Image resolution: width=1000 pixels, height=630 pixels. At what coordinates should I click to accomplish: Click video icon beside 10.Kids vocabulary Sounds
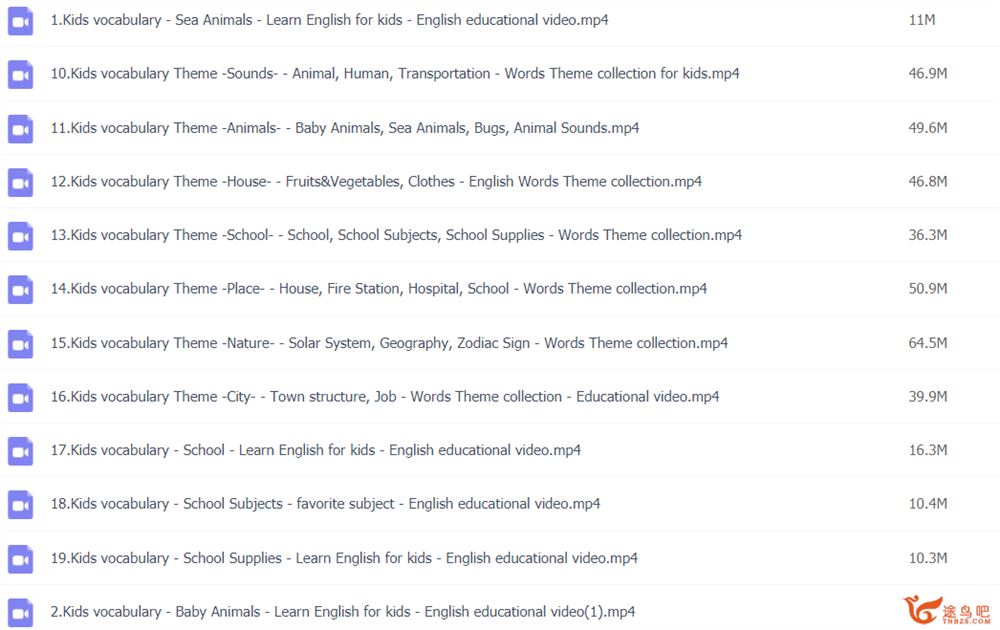(20, 75)
